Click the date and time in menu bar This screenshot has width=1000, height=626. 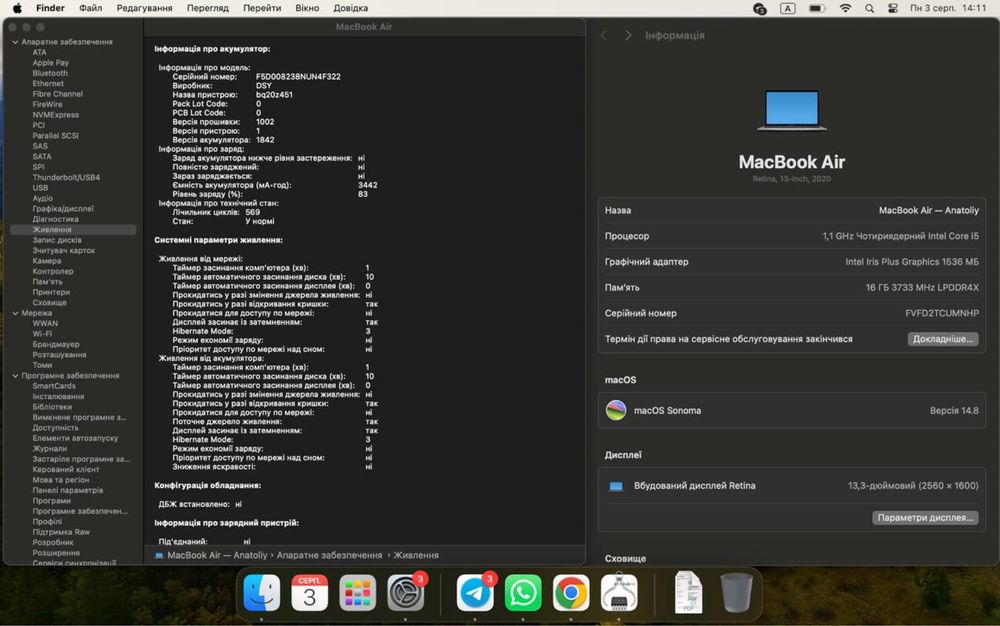click(x=948, y=8)
